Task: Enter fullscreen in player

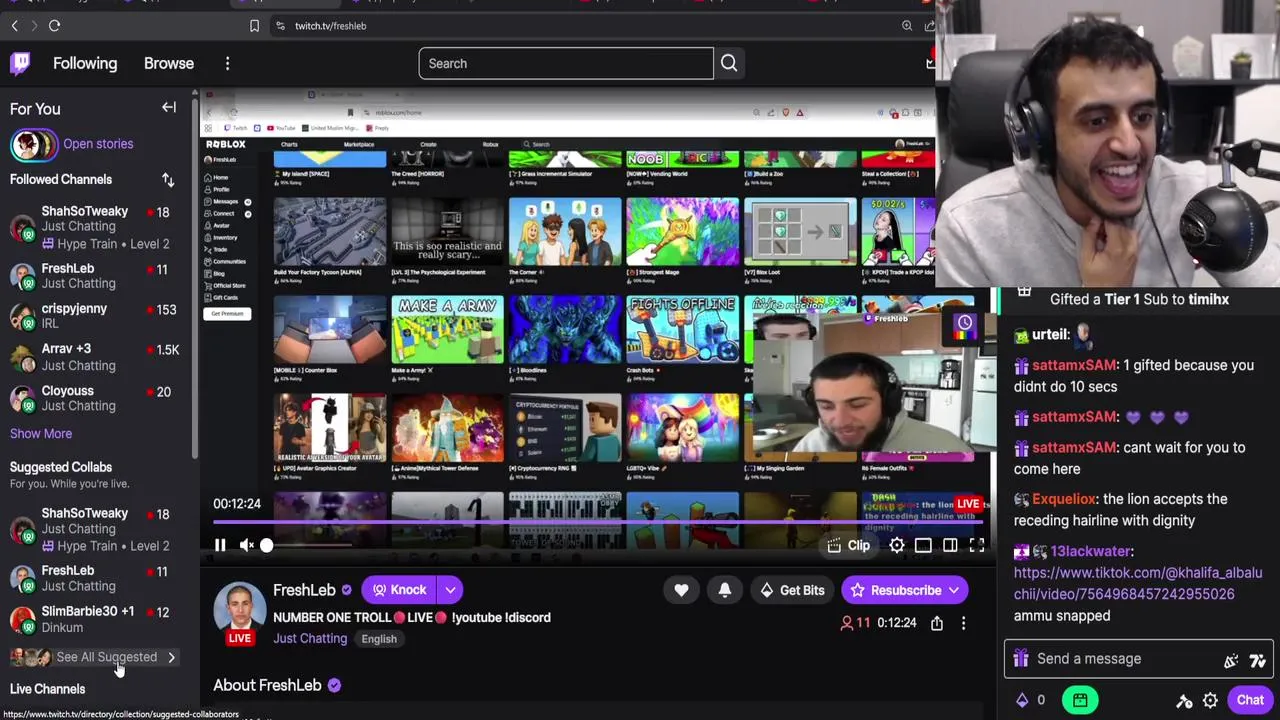Action: (977, 545)
